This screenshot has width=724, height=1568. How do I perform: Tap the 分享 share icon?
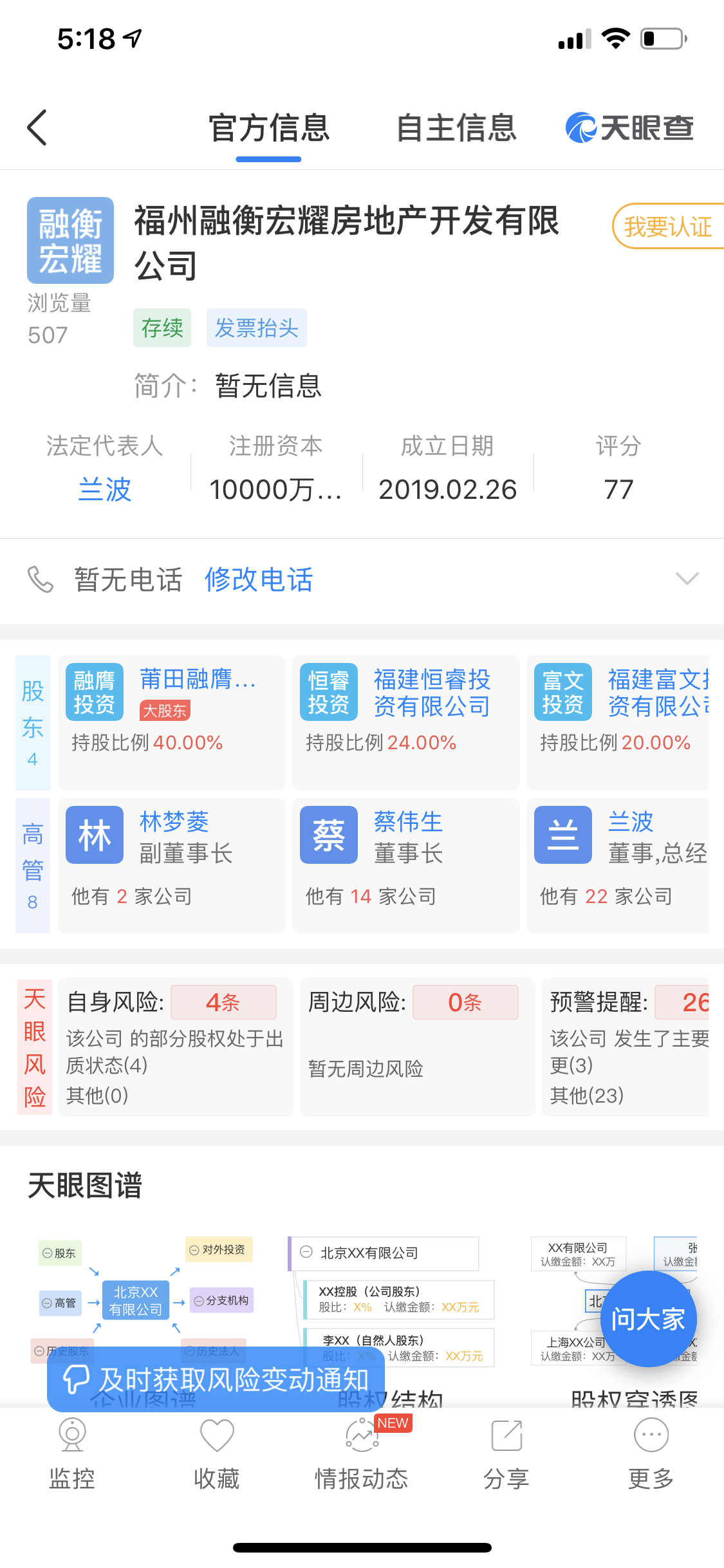506,1437
